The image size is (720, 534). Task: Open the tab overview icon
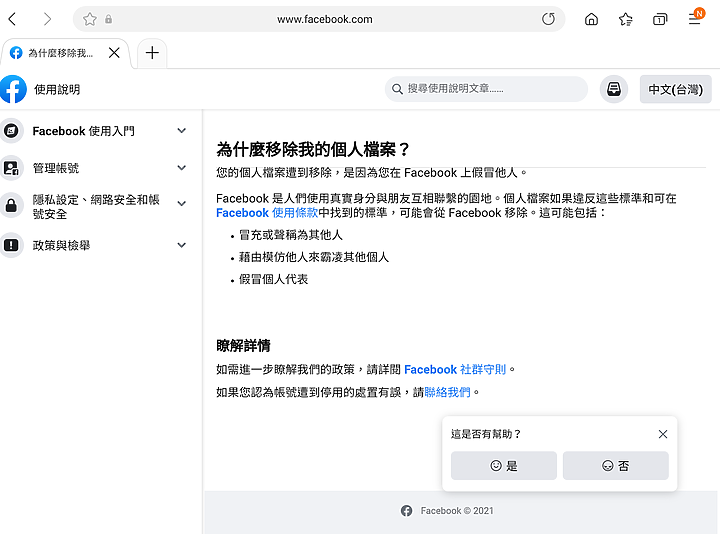click(660, 19)
